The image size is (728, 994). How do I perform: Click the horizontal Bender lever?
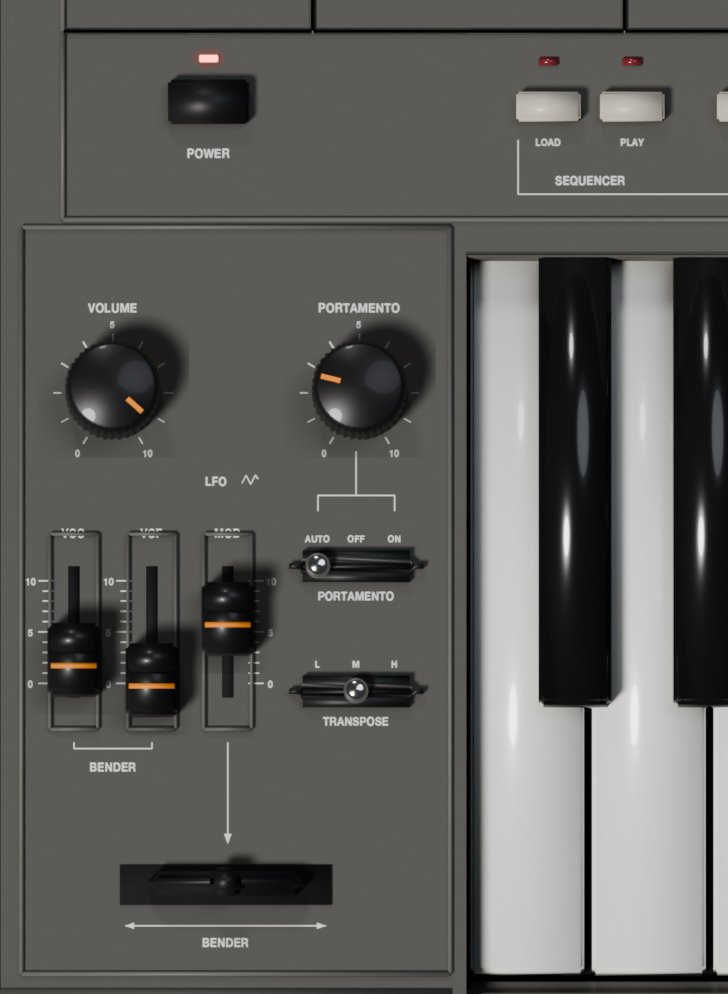[226, 881]
